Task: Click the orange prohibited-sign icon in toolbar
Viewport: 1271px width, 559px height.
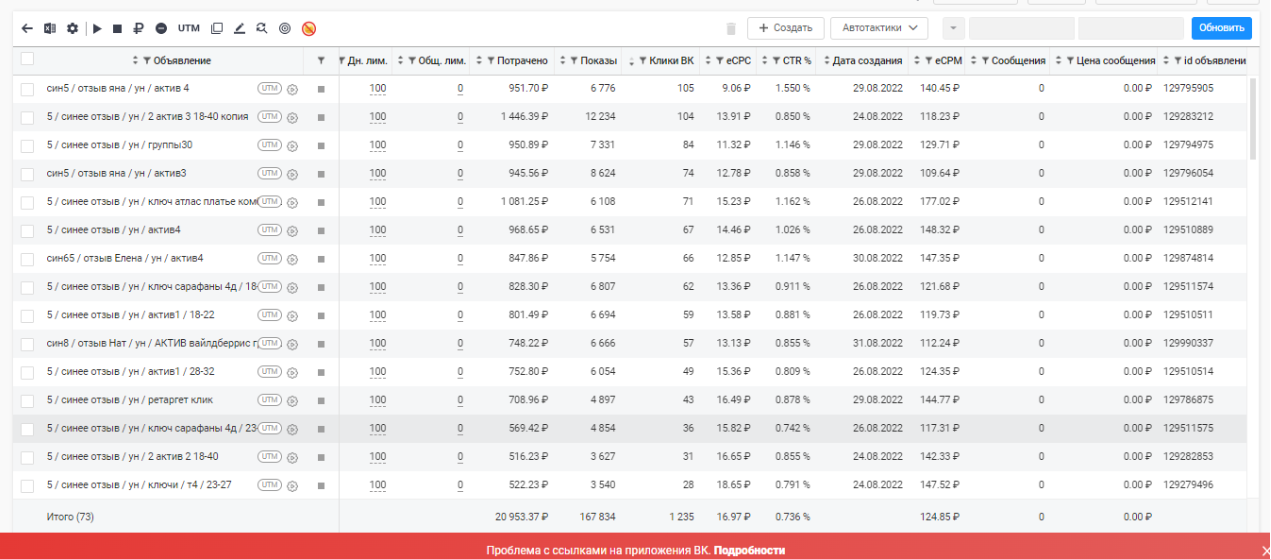Action: click(309, 28)
